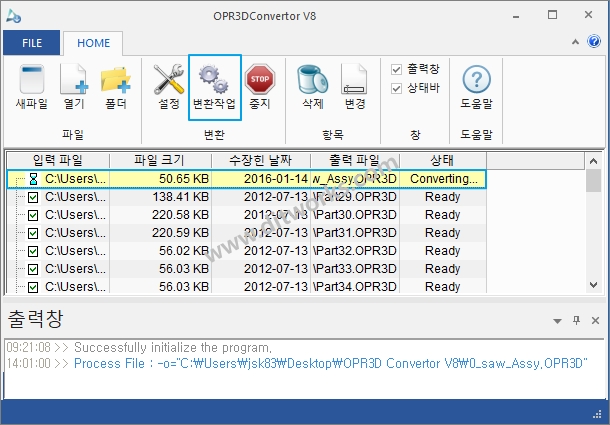Click the app logo in title bar
Viewport: 610px width, 425px height.
pos(13,16)
